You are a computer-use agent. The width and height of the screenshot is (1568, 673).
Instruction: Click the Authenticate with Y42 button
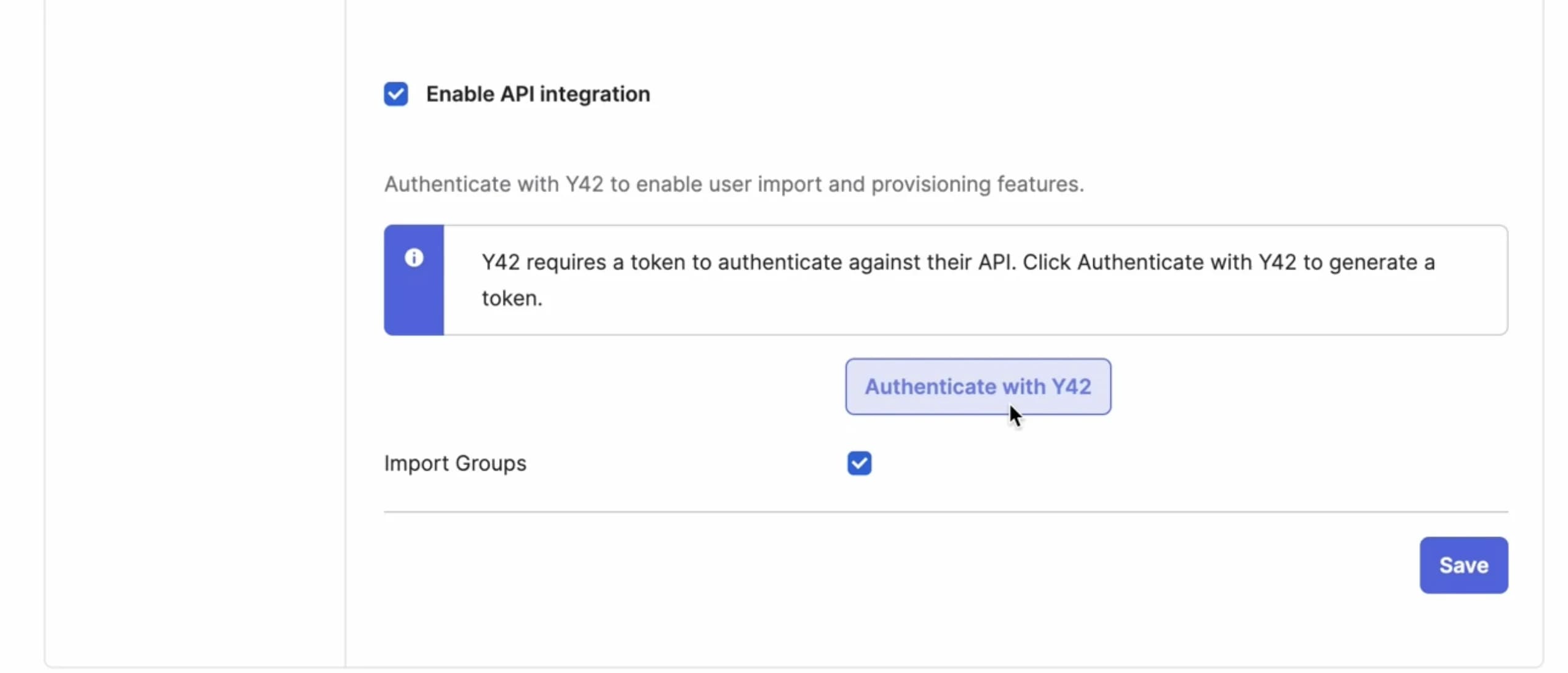coord(977,386)
